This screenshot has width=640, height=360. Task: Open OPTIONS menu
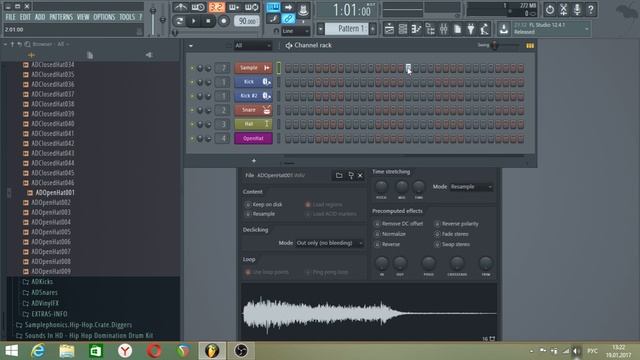104,17
